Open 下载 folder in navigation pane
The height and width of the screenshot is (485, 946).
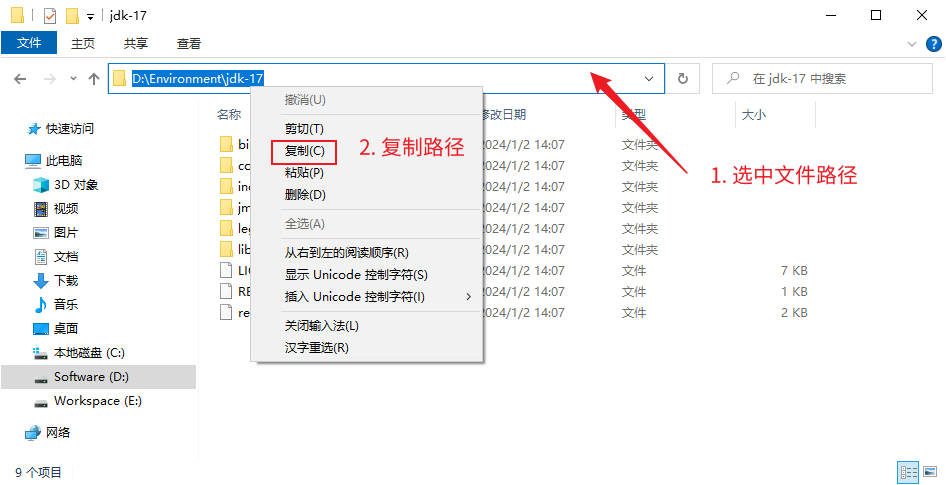(66, 281)
